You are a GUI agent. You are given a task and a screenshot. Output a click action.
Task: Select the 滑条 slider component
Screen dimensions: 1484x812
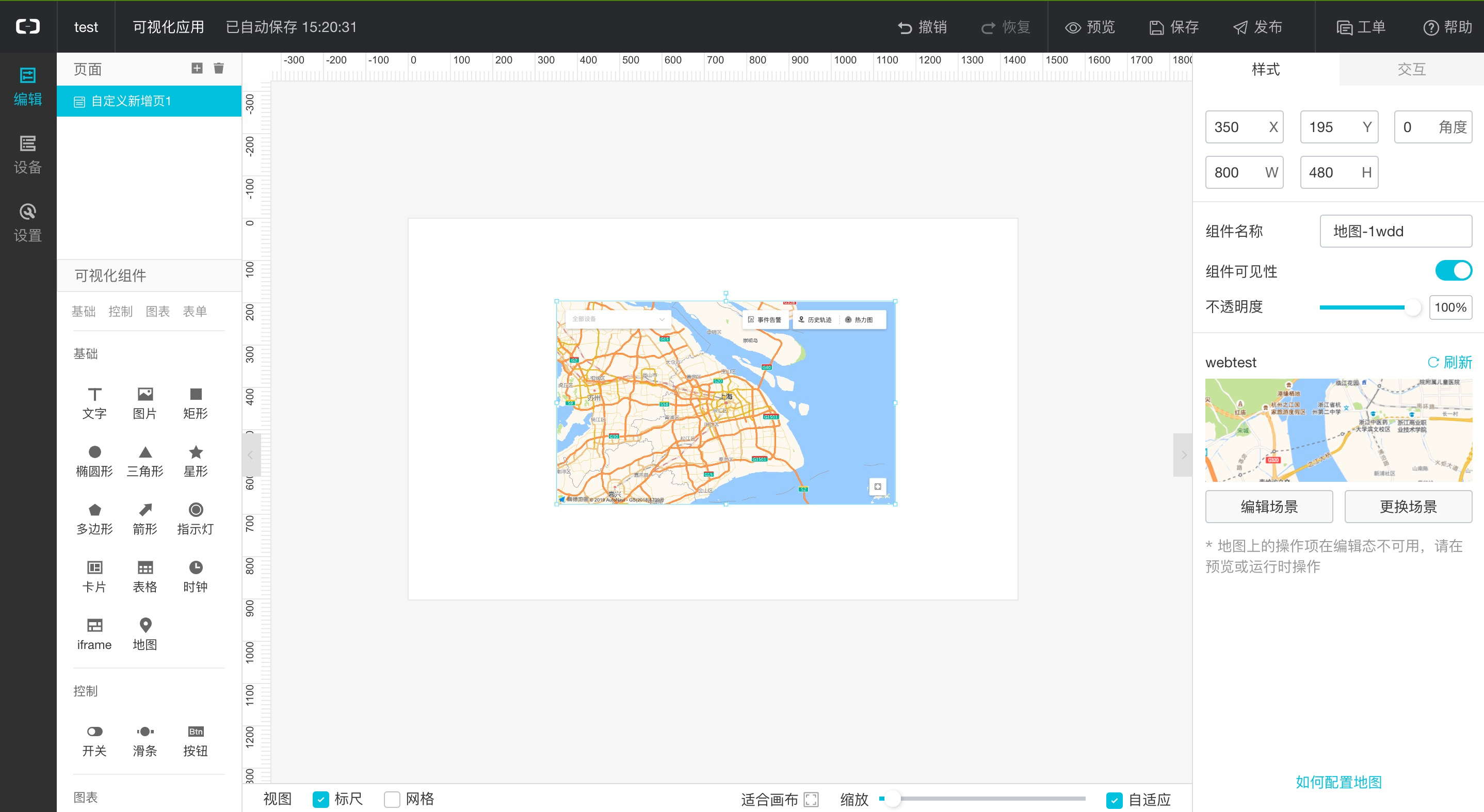145,741
